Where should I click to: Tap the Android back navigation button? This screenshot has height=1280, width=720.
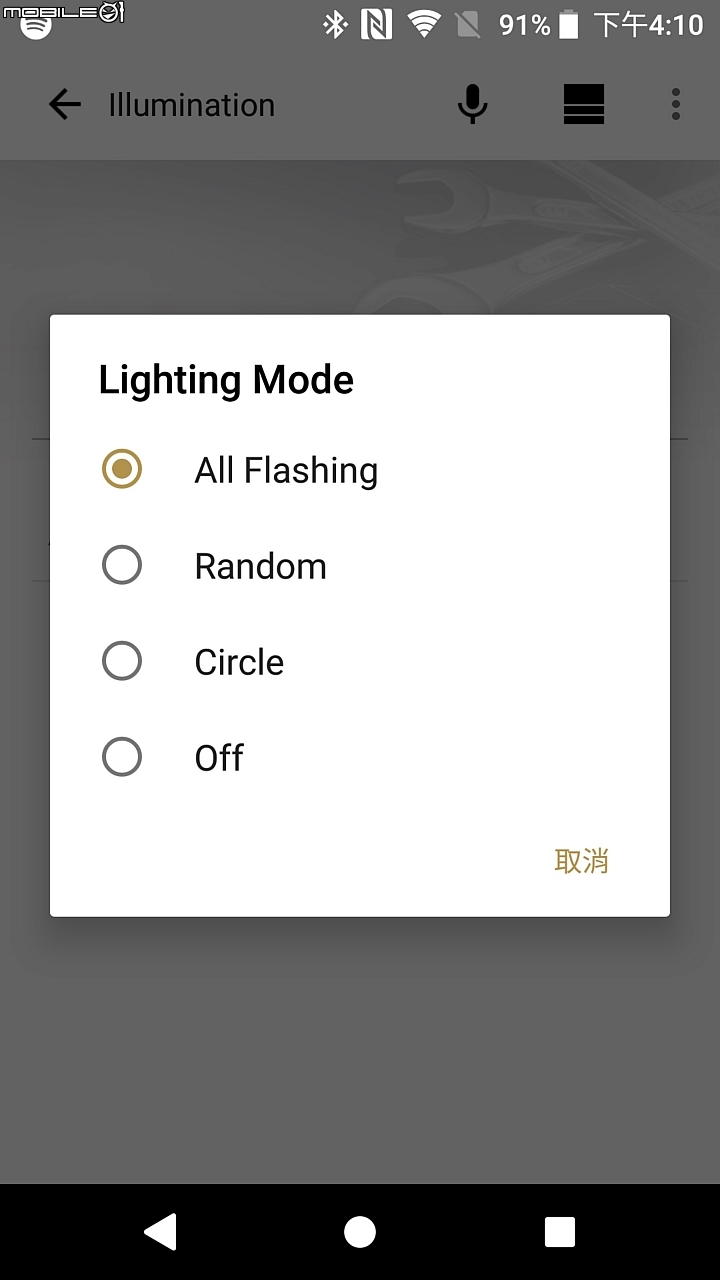pos(161,1232)
